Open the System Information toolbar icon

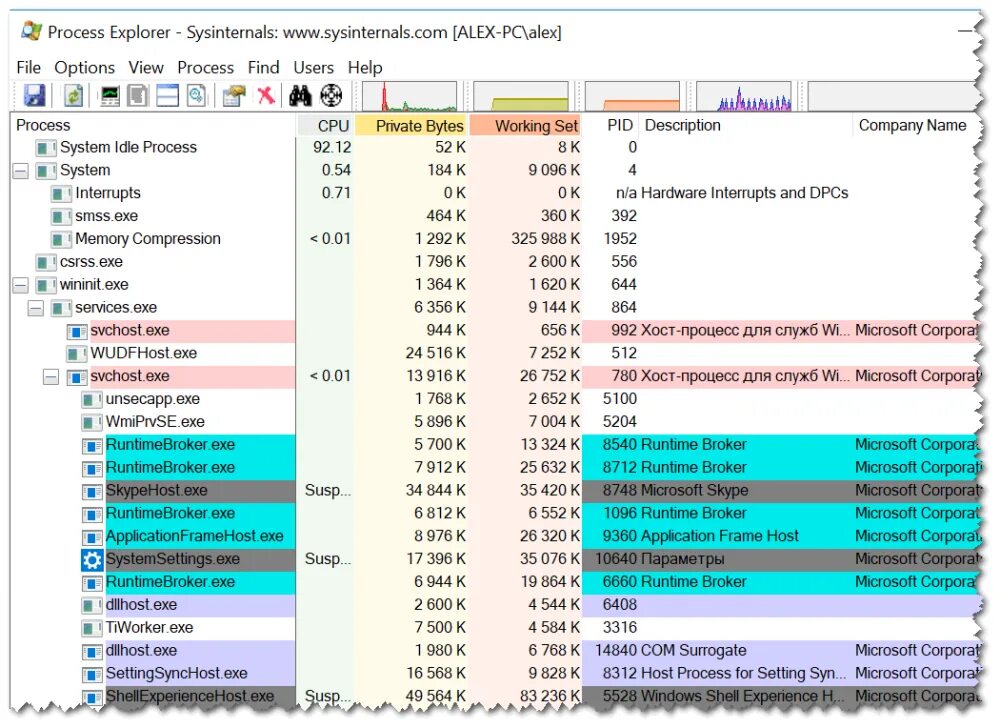110,96
